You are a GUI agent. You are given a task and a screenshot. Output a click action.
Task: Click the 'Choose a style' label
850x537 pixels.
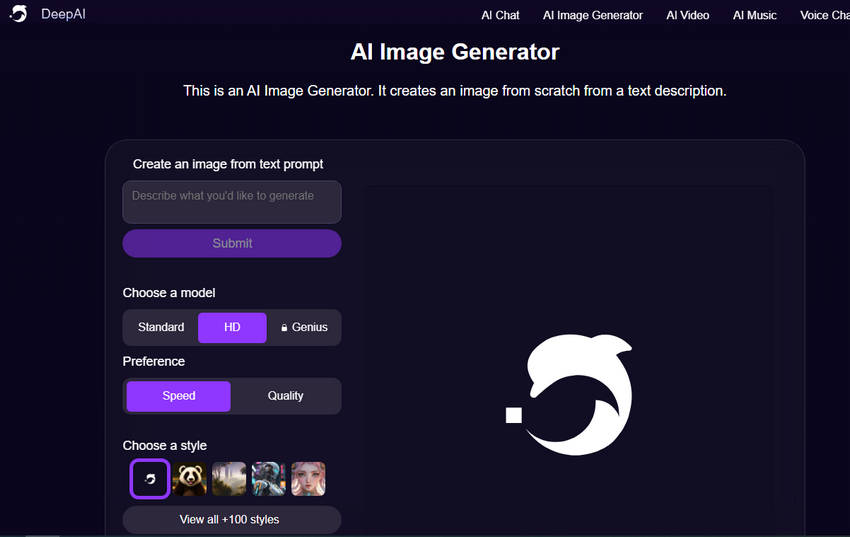pyautogui.click(x=165, y=445)
